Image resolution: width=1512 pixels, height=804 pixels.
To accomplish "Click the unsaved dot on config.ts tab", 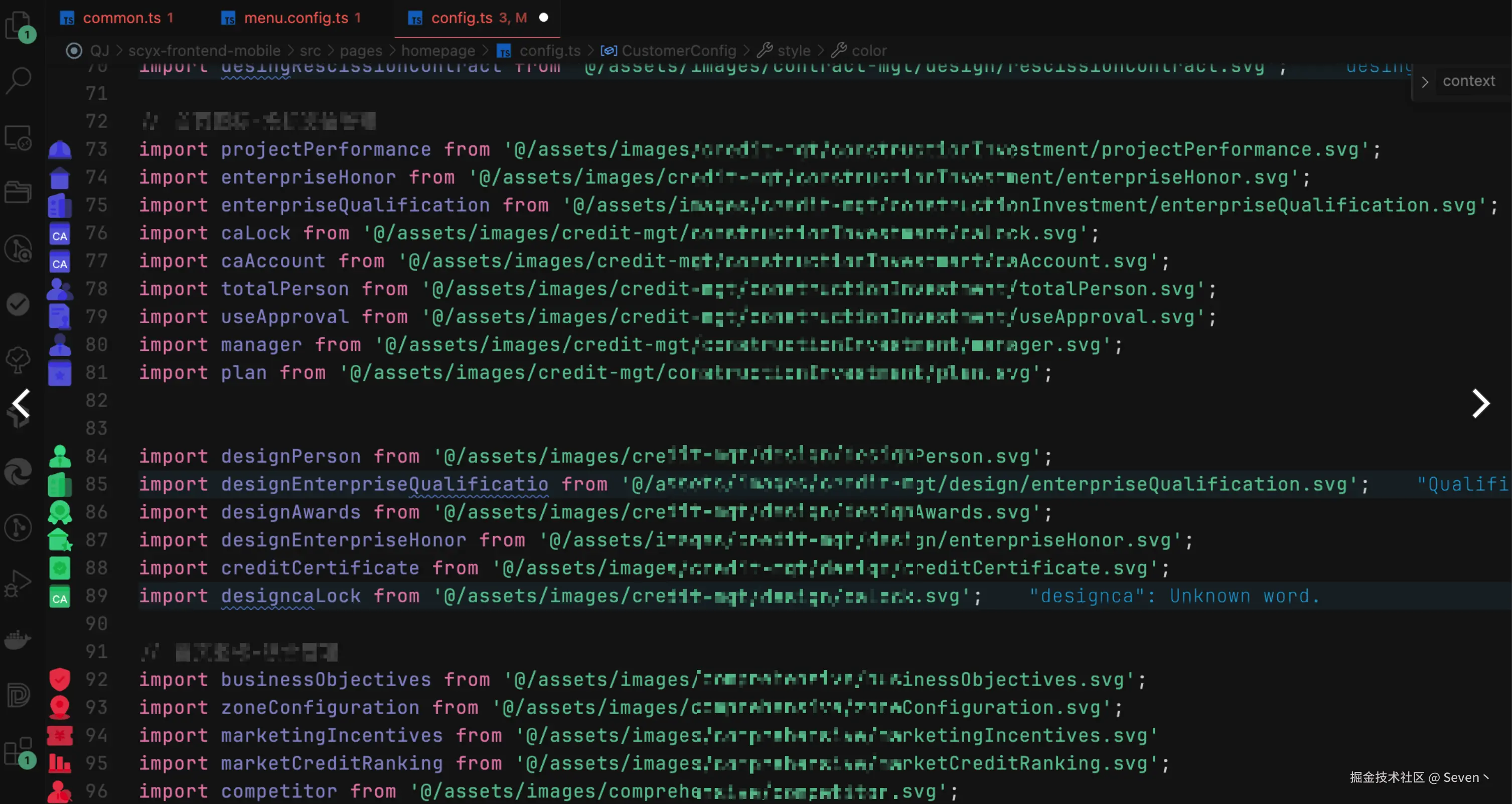I will [x=543, y=18].
